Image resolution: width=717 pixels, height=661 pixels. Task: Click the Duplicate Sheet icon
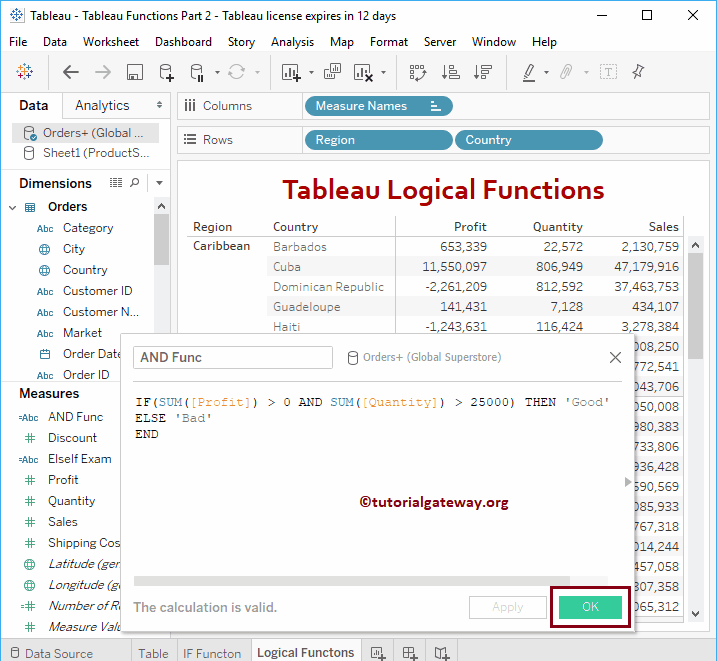tap(332, 72)
